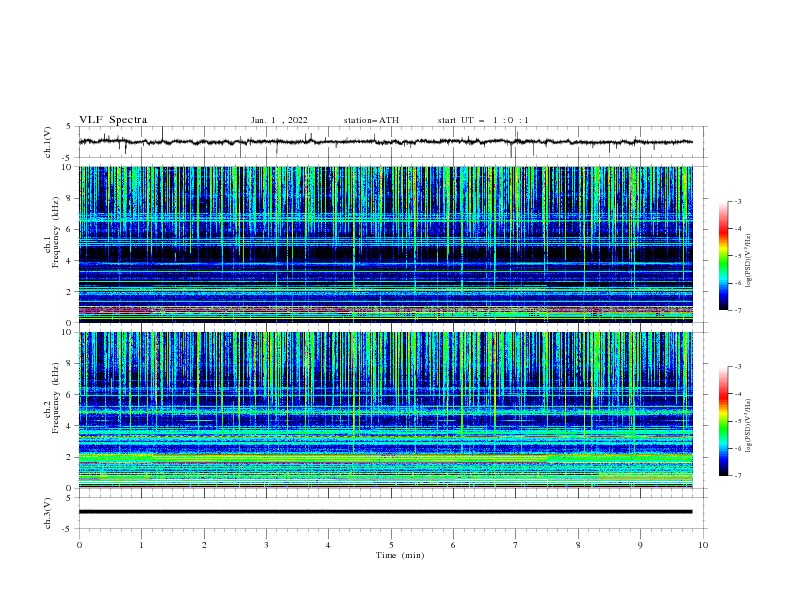Click the 'log(PSD)' label beside ch.1 color bar

pos(749,261)
